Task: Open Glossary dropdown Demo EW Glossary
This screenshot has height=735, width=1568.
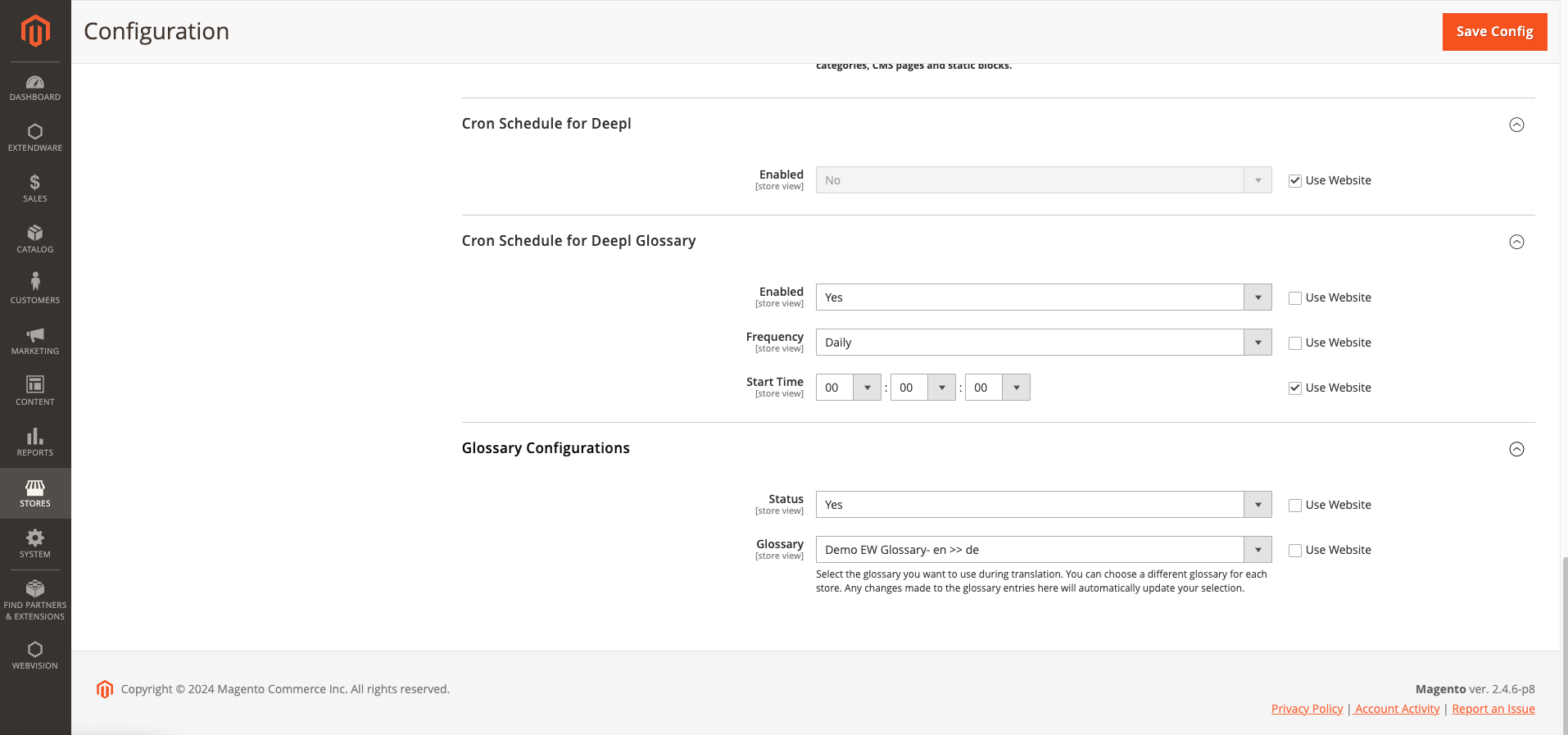Action: [1044, 550]
